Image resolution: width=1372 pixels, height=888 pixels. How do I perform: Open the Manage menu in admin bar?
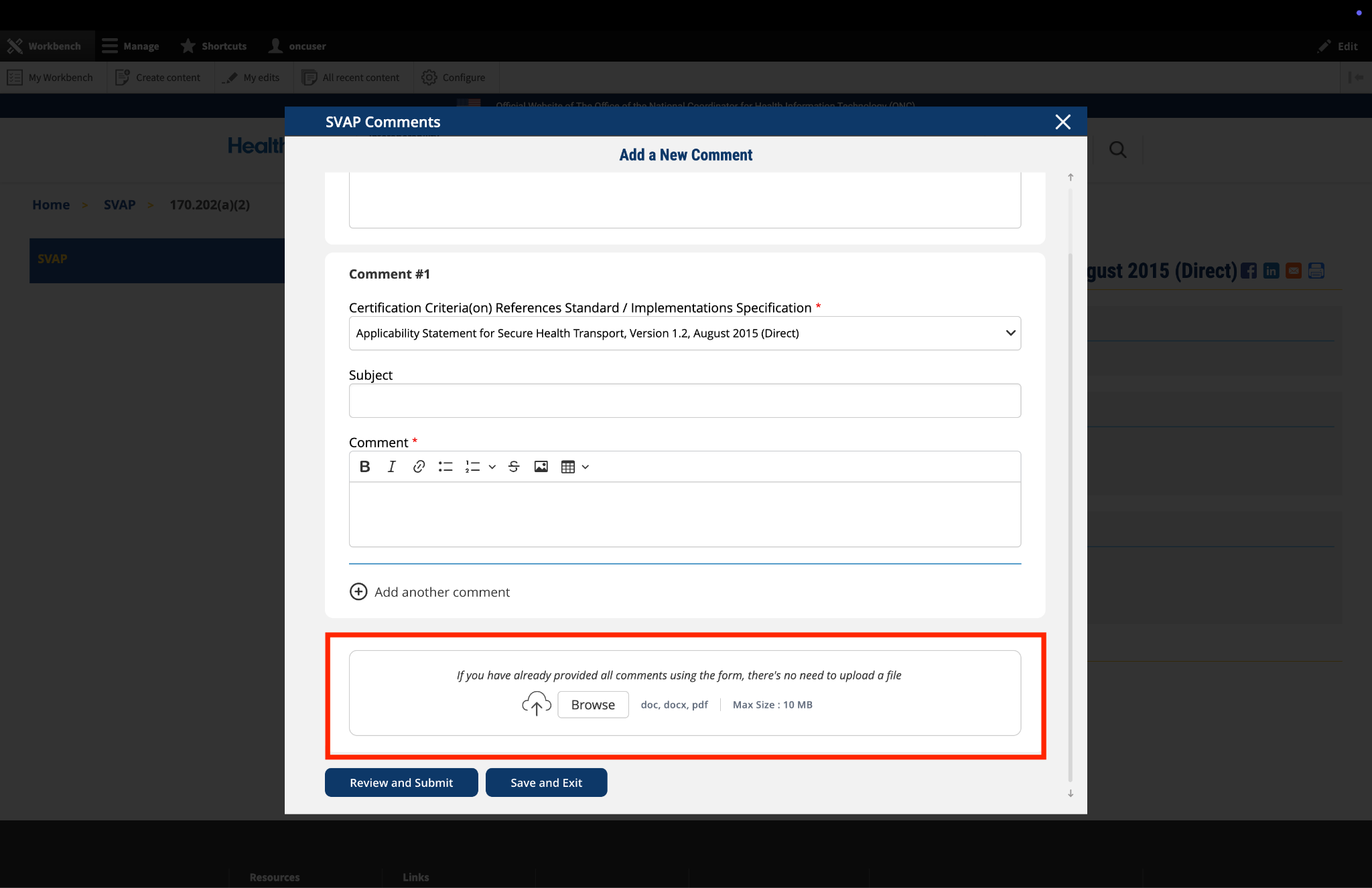[x=131, y=46]
